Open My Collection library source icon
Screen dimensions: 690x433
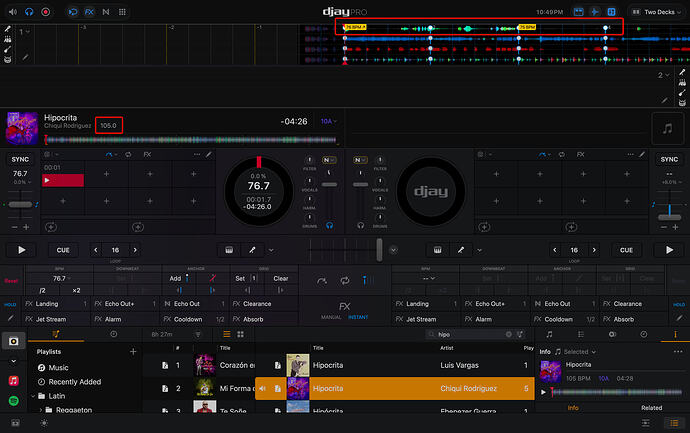(14, 341)
